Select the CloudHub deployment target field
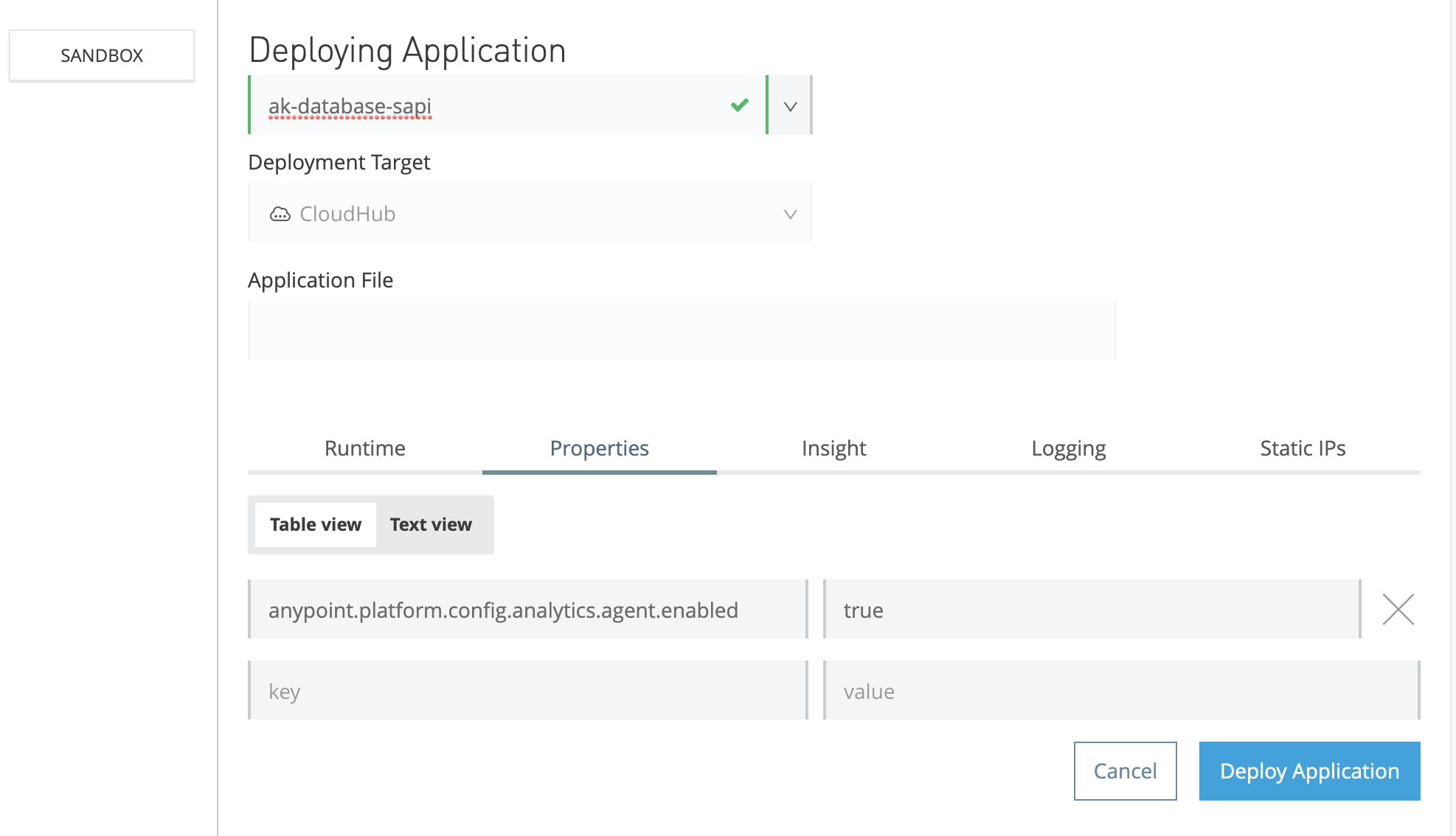This screenshot has width=1456, height=836. pos(516,214)
